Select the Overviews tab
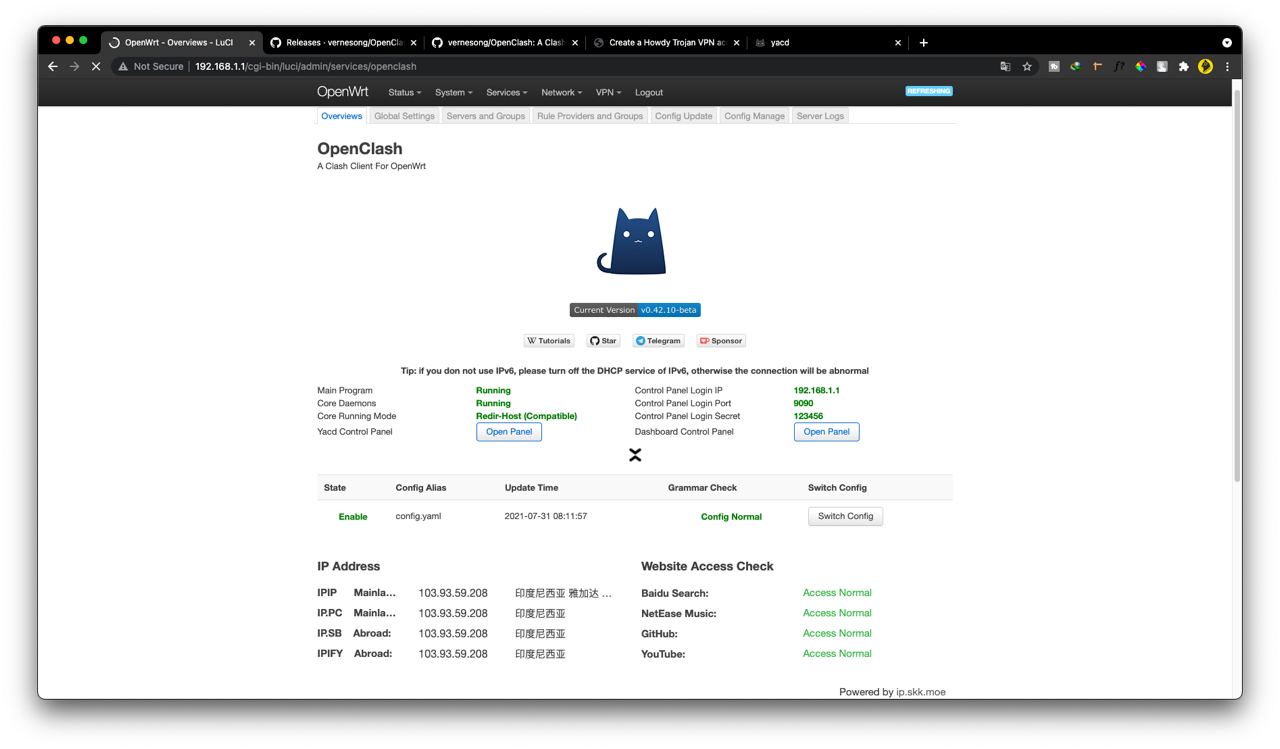The height and width of the screenshot is (749, 1280). pos(342,116)
